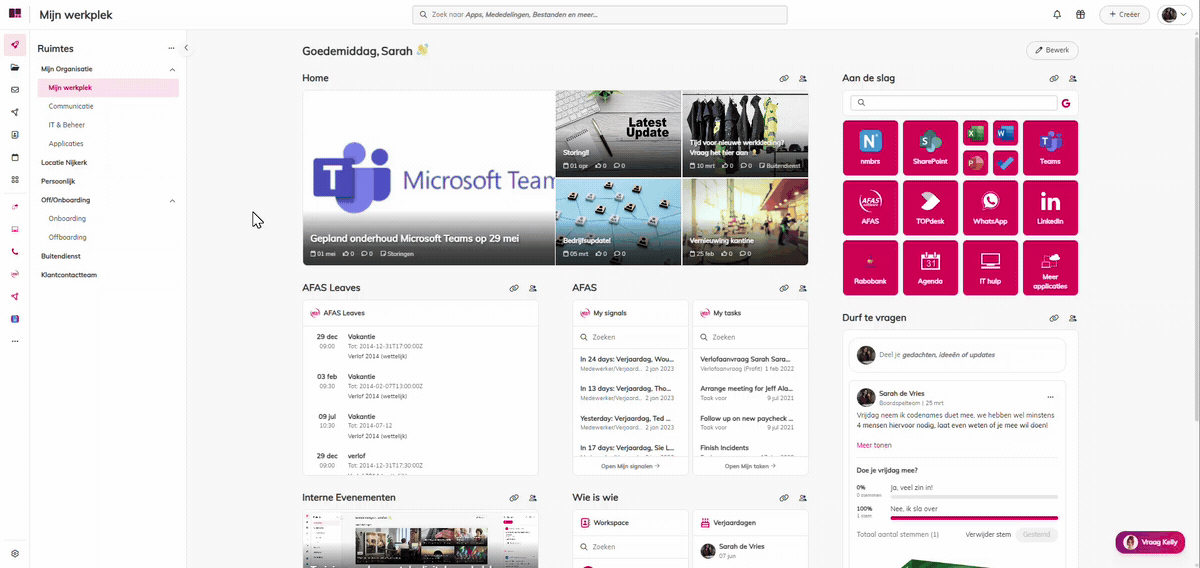Copy link icon of Durf te vragen widget
Viewport: 1200px width, 568px height.
pos(1054,318)
